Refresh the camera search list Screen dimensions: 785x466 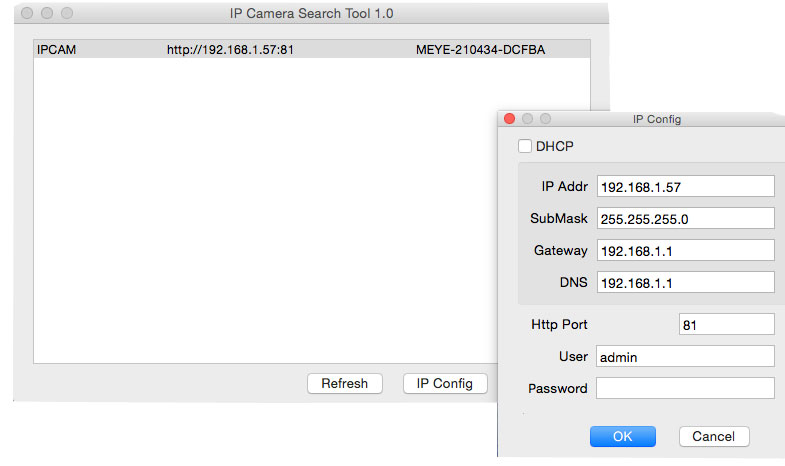pos(344,383)
